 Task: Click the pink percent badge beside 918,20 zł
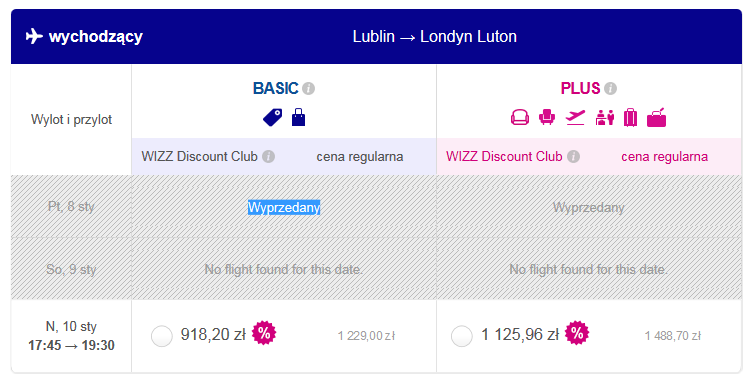click(264, 333)
